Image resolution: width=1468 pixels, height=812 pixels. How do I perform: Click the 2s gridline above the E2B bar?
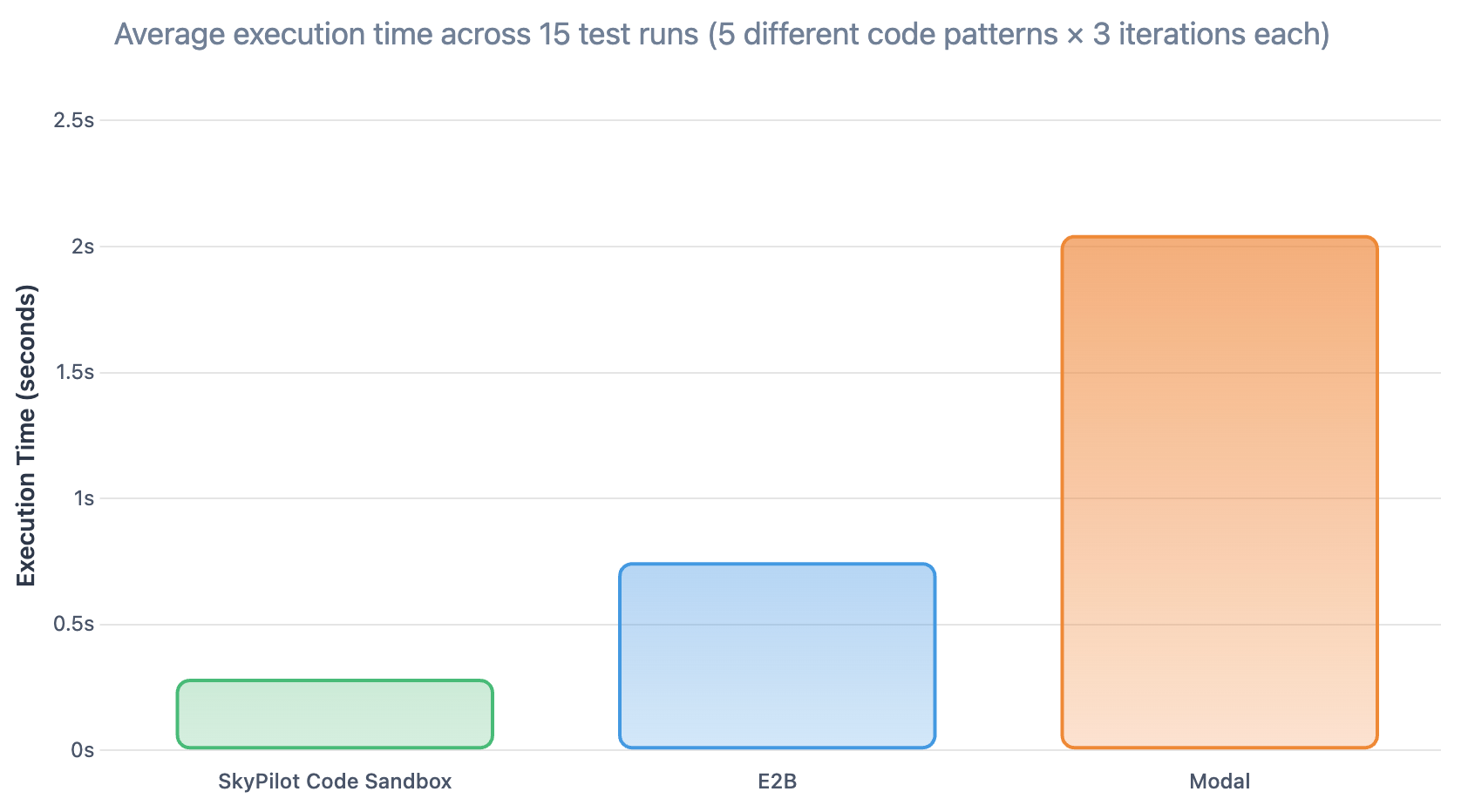click(x=778, y=247)
